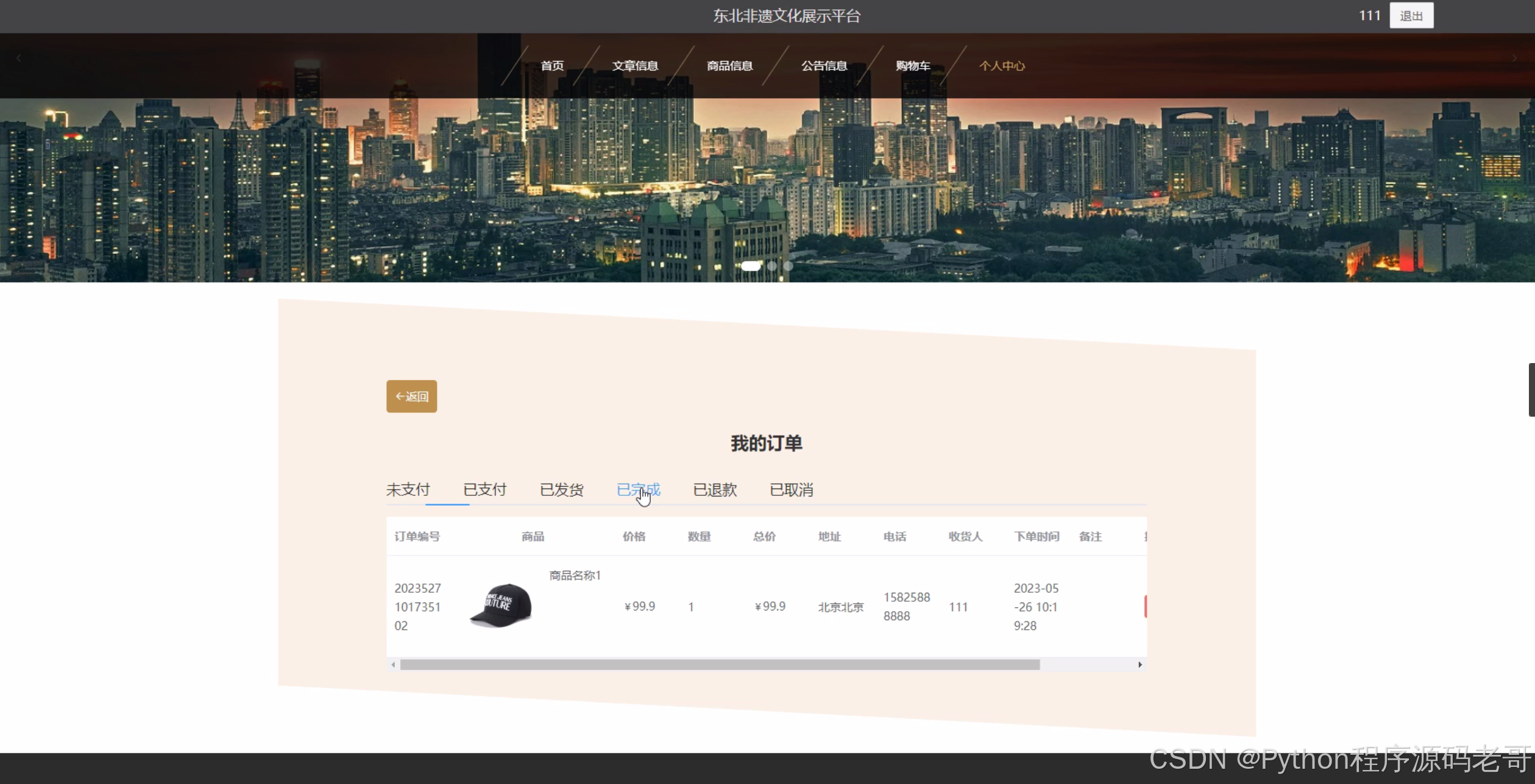Select the 已完成 orders tab
The image size is (1535, 784).
pyautogui.click(x=638, y=490)
